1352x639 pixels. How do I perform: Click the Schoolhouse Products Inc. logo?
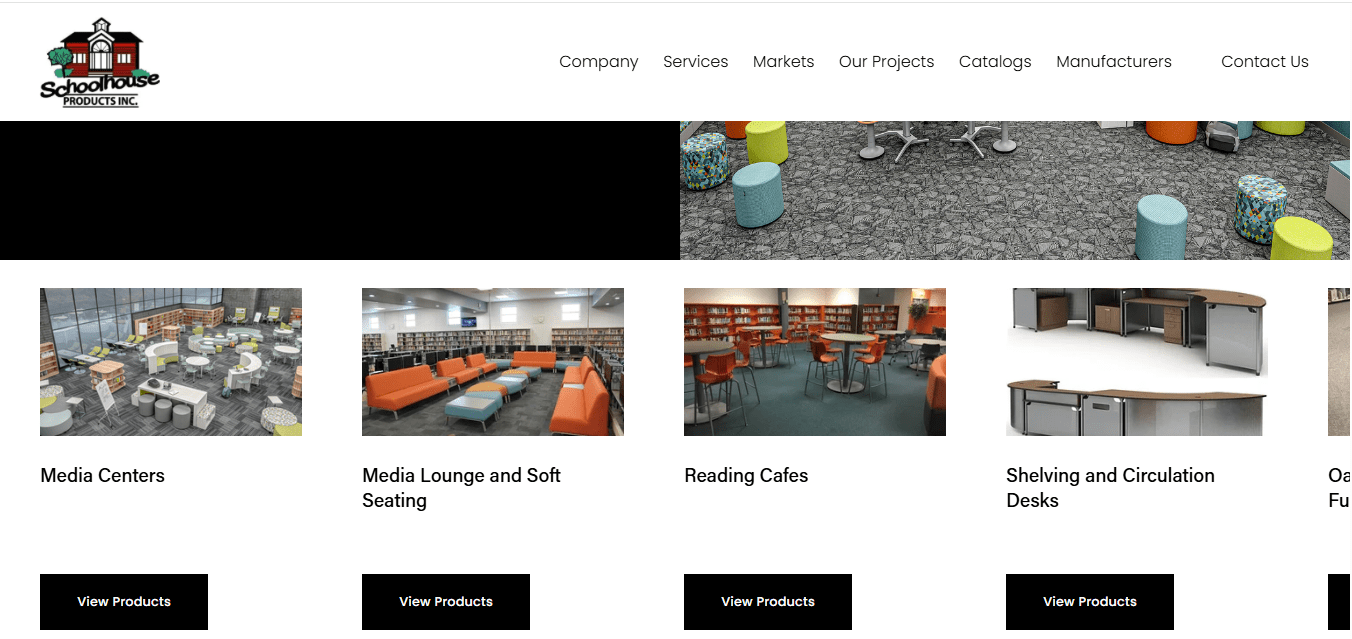[100, 62]
